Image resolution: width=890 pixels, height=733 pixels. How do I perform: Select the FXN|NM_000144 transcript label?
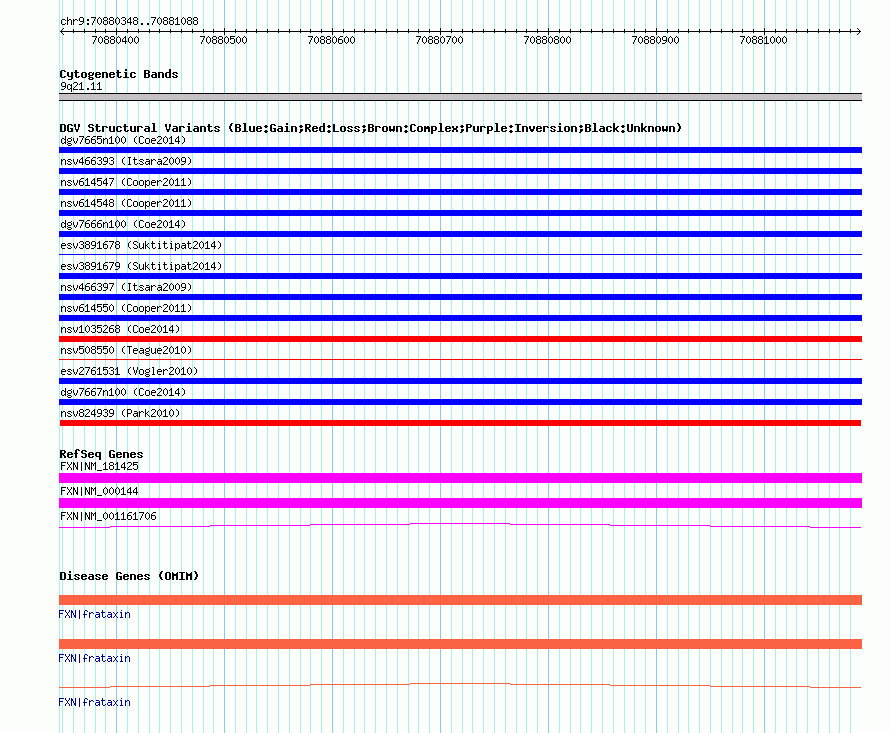tap(99, 491)
